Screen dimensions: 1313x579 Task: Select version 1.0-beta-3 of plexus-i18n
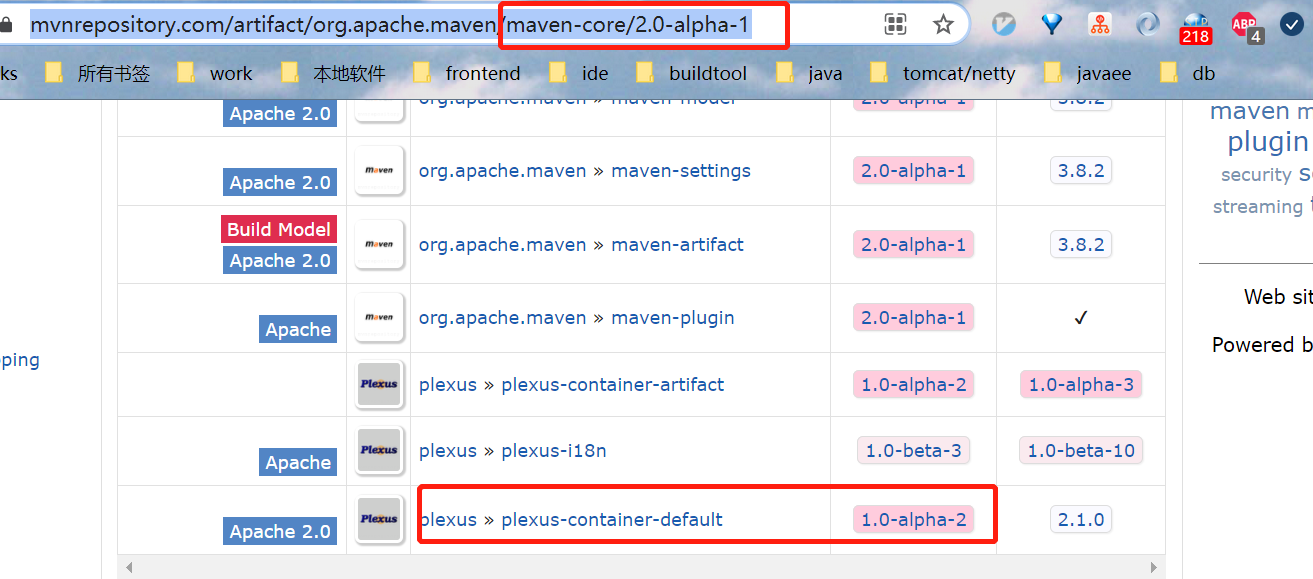(913, 451)
